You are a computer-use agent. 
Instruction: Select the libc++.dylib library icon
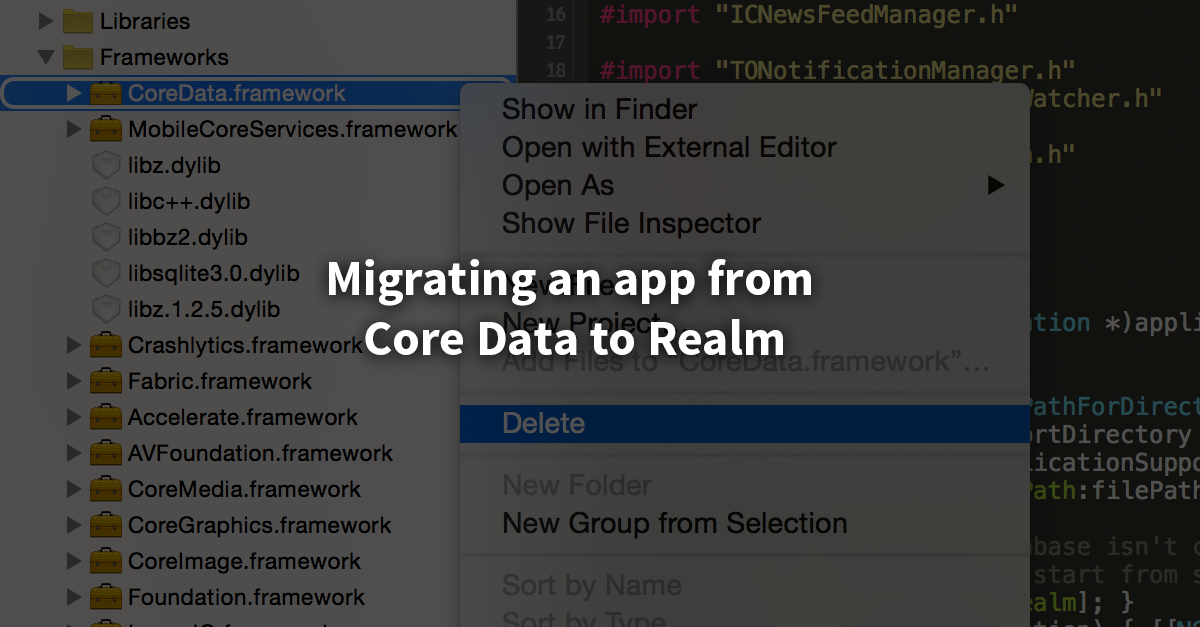click(104, 201)
